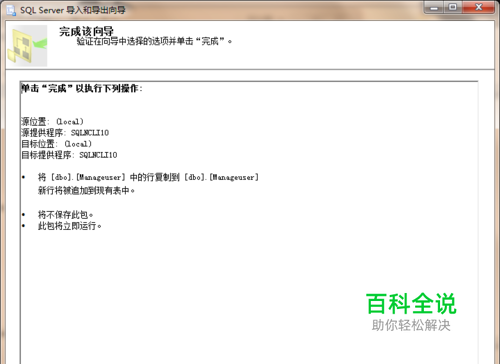Minimize the import and export wizard window
Image resolution: width=500 pixels, height=364 pixels.
pyautogui.click(x=434, y=7)
